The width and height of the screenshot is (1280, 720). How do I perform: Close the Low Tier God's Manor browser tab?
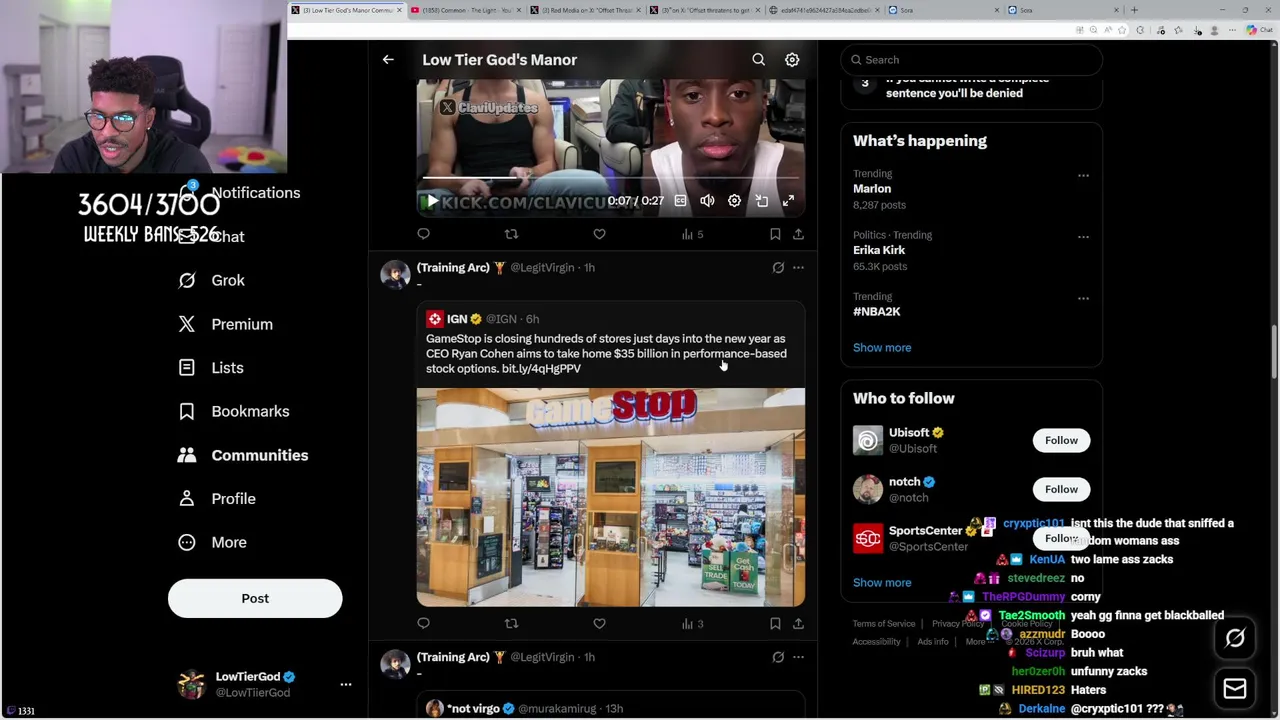(399, 10)
